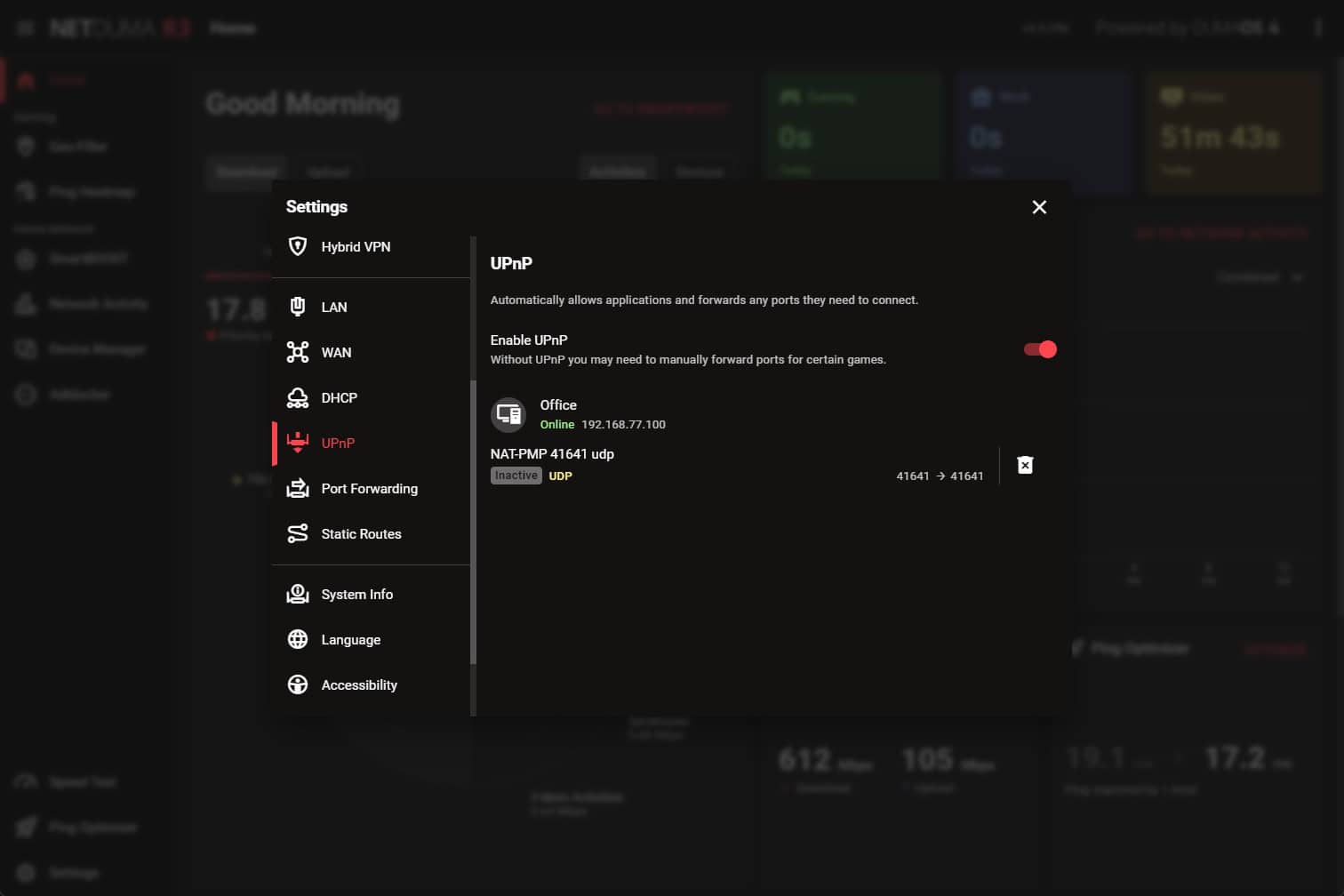
Task: Close the Settings dialog
Action: 1039,207
